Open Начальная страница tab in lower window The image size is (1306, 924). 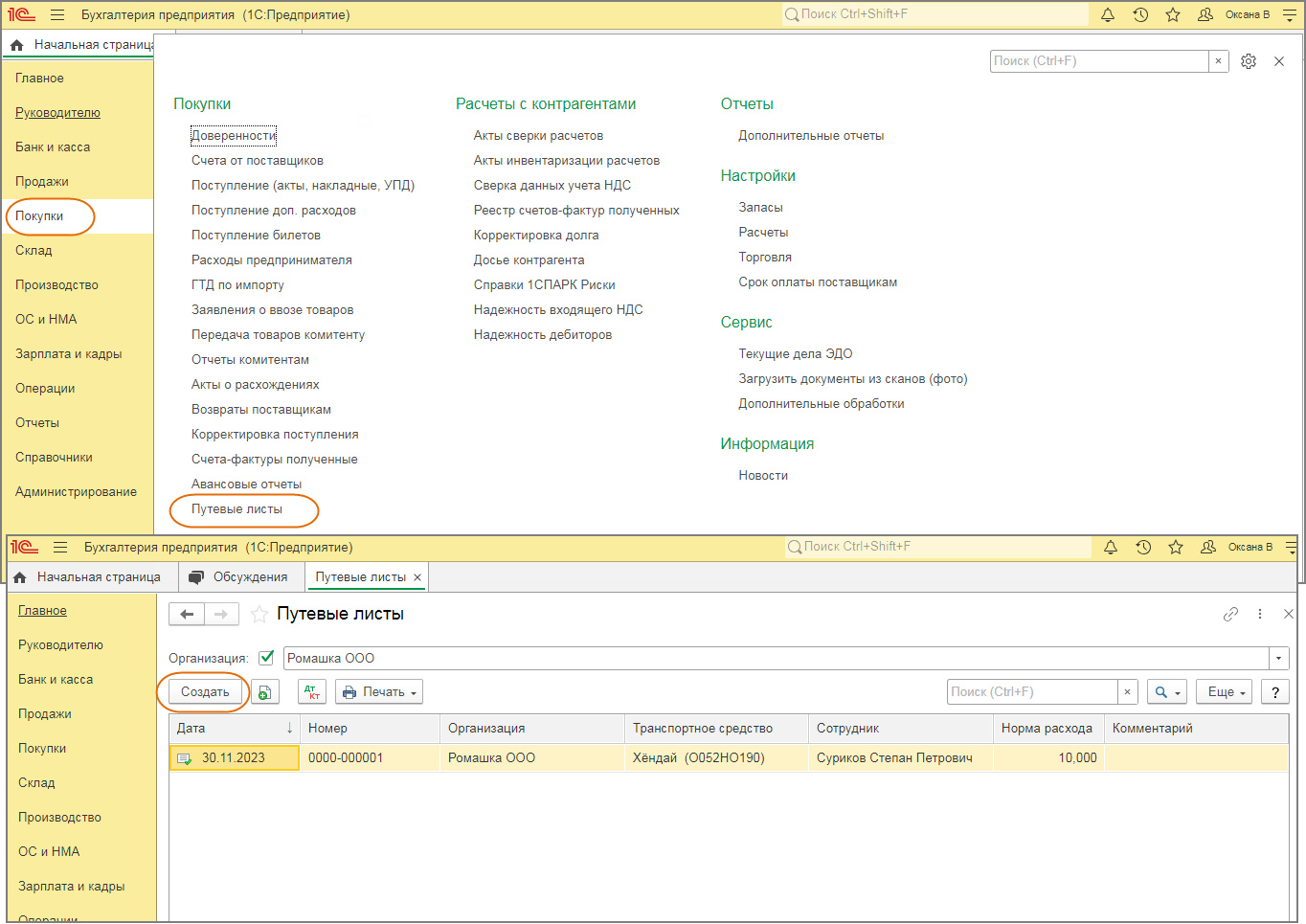coord(99,577)
